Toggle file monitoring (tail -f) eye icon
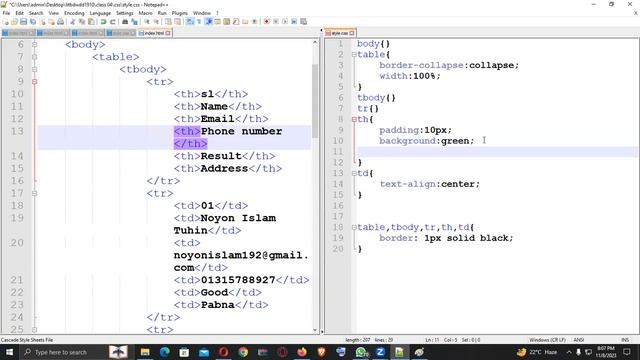This screenshot has width=640, height=360. [254, 21]
